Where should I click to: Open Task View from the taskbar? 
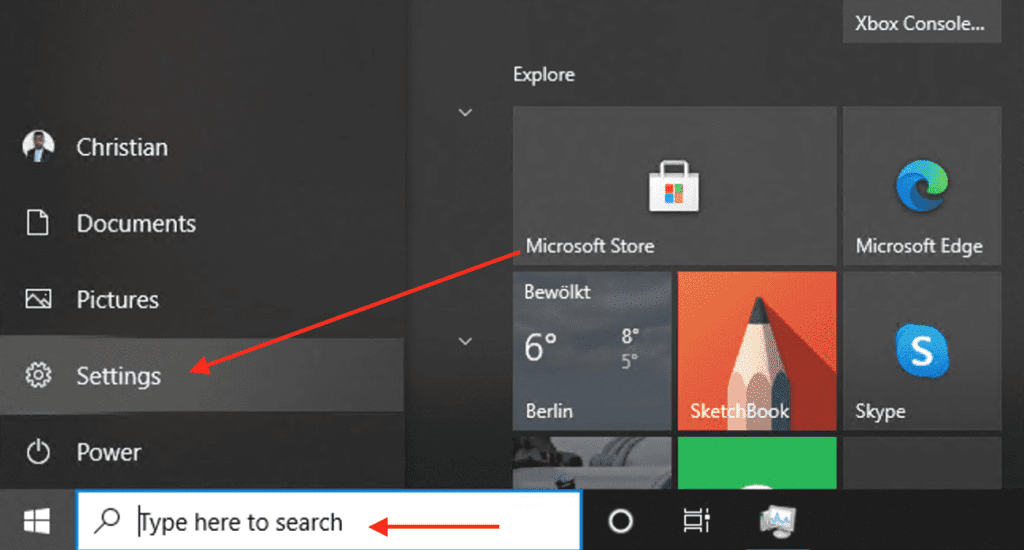coord(696,521)
